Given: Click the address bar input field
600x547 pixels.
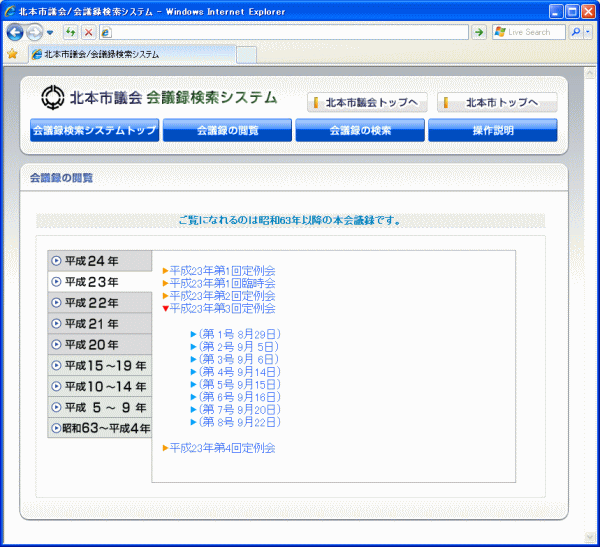Looking at the screenshot, I should [x=284, y=32].
